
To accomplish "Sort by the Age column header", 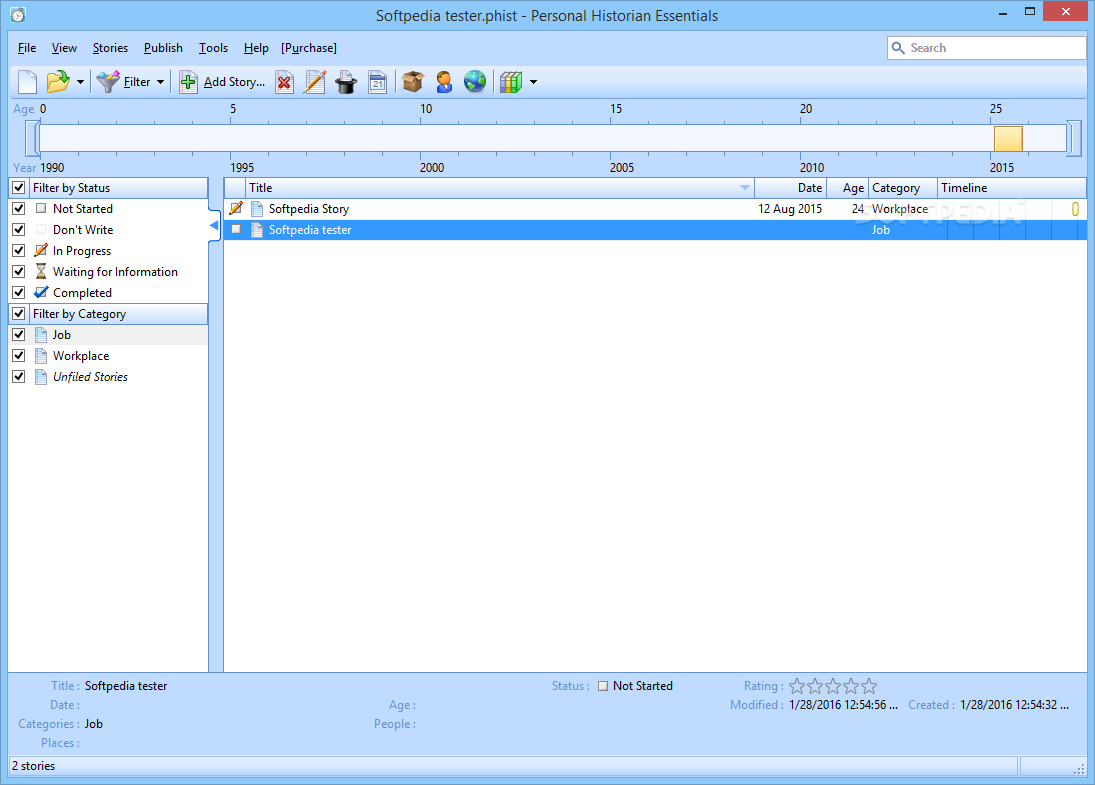I will coord(848,188).
